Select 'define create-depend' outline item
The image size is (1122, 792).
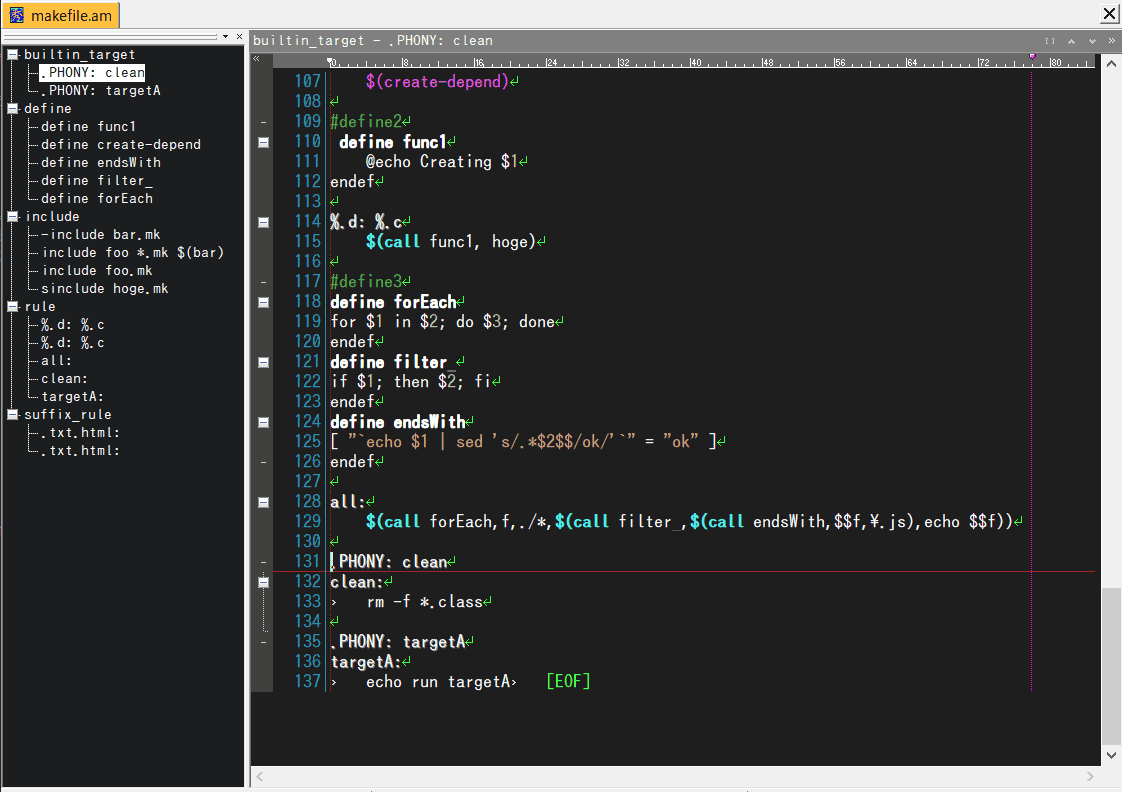click(121, 145)
